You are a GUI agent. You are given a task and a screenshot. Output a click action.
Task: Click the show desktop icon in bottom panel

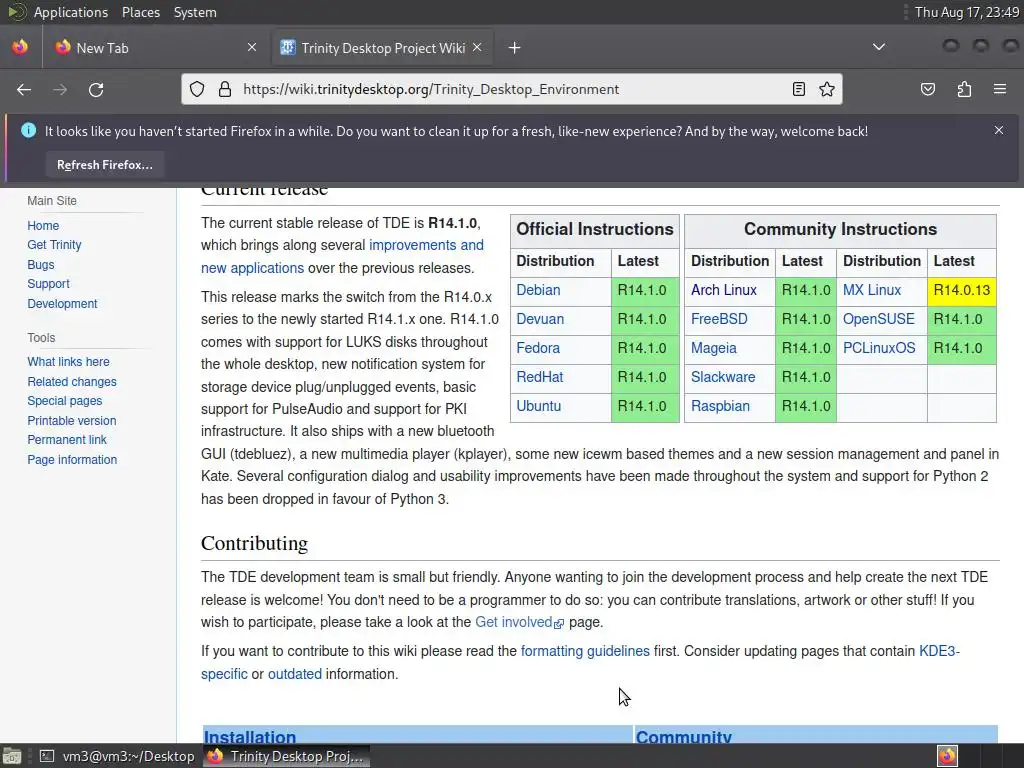click(11, 756)
